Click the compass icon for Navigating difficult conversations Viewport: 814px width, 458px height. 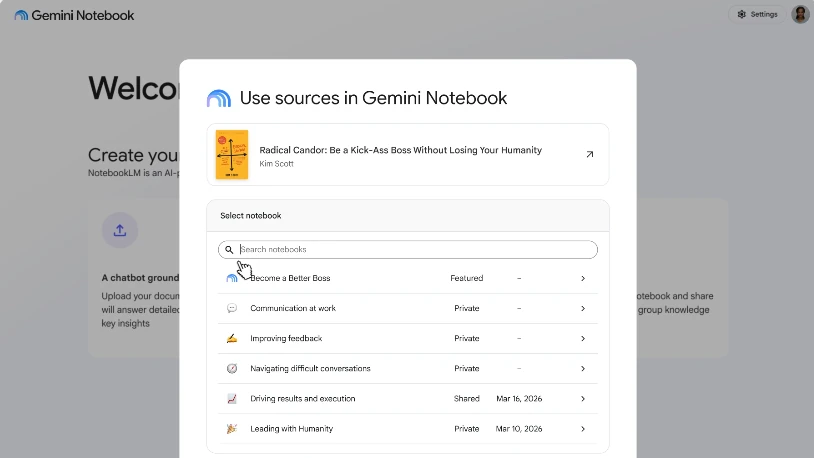pos(232,369)
